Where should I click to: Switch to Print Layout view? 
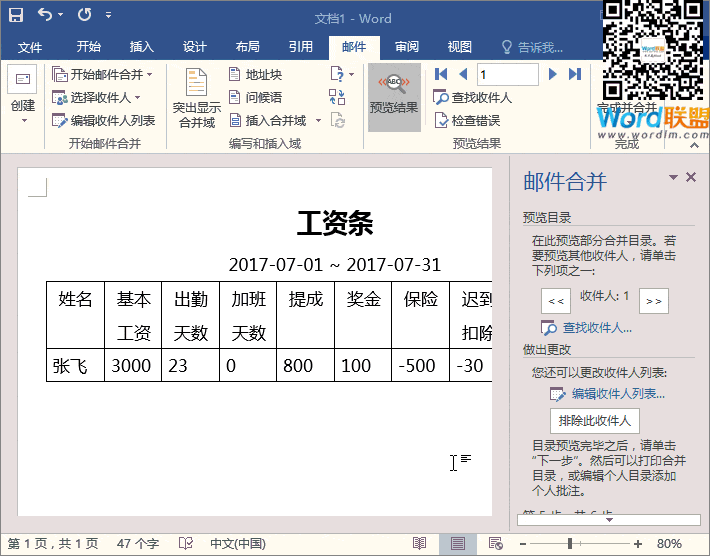457,543
